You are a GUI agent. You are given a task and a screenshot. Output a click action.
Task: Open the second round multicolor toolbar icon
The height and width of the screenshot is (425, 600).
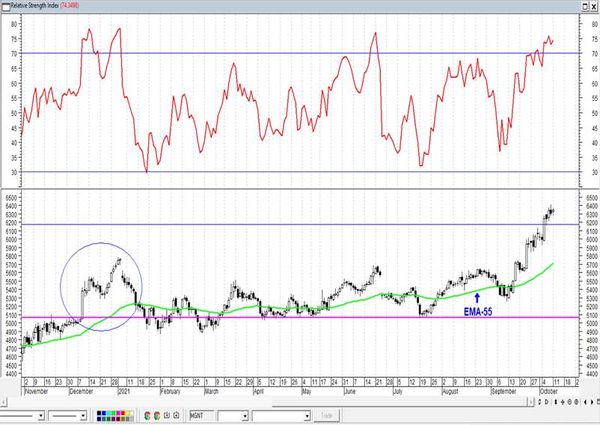(157, 415)
